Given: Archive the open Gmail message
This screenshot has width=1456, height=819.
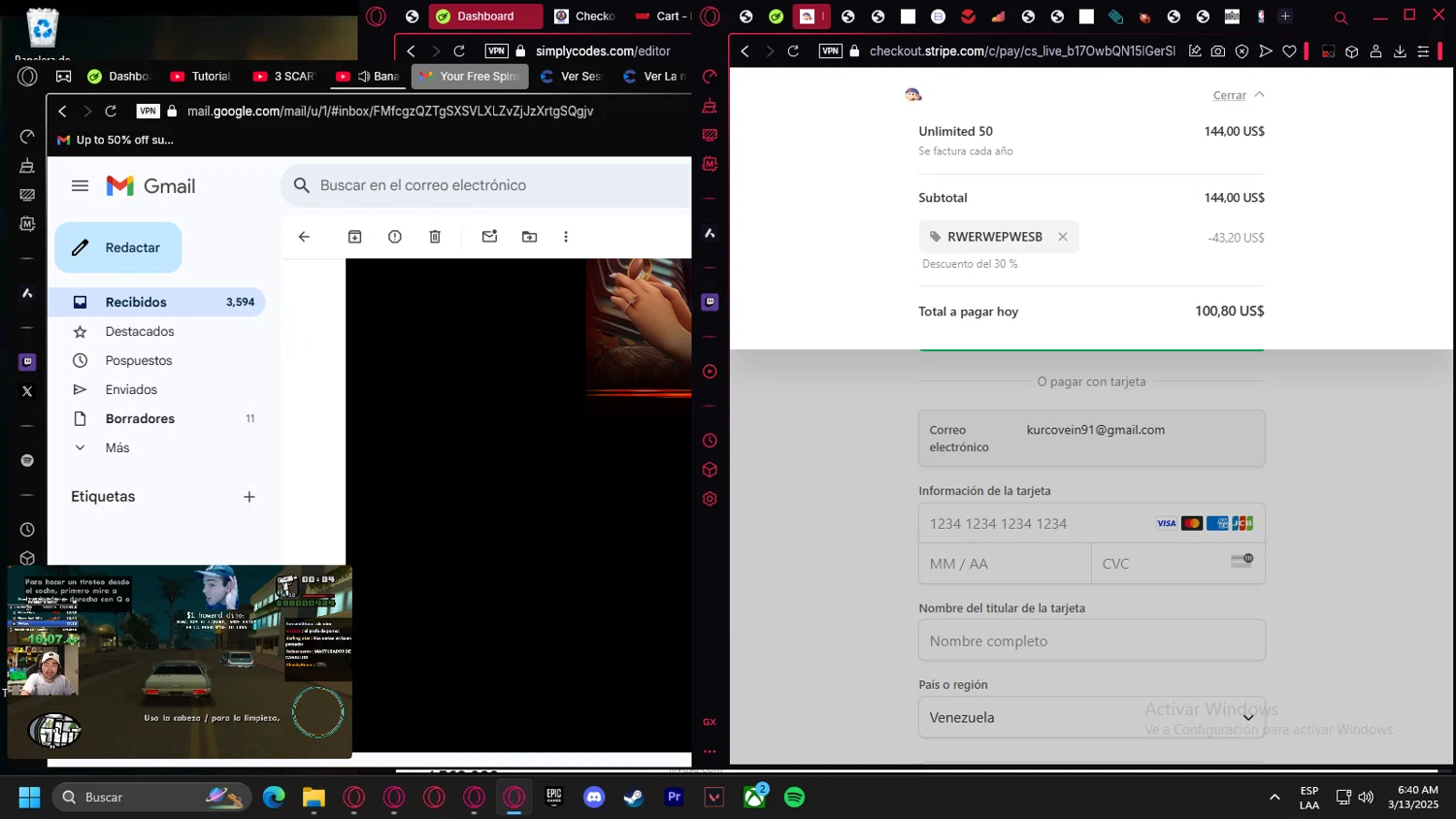Looking at the screenshot, I should click(355, 237).
